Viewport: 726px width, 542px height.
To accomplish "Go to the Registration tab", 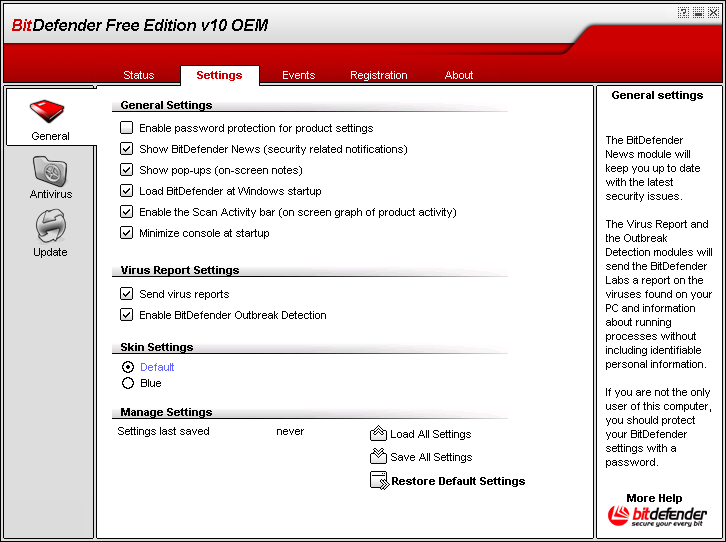I will pos(379,75).
